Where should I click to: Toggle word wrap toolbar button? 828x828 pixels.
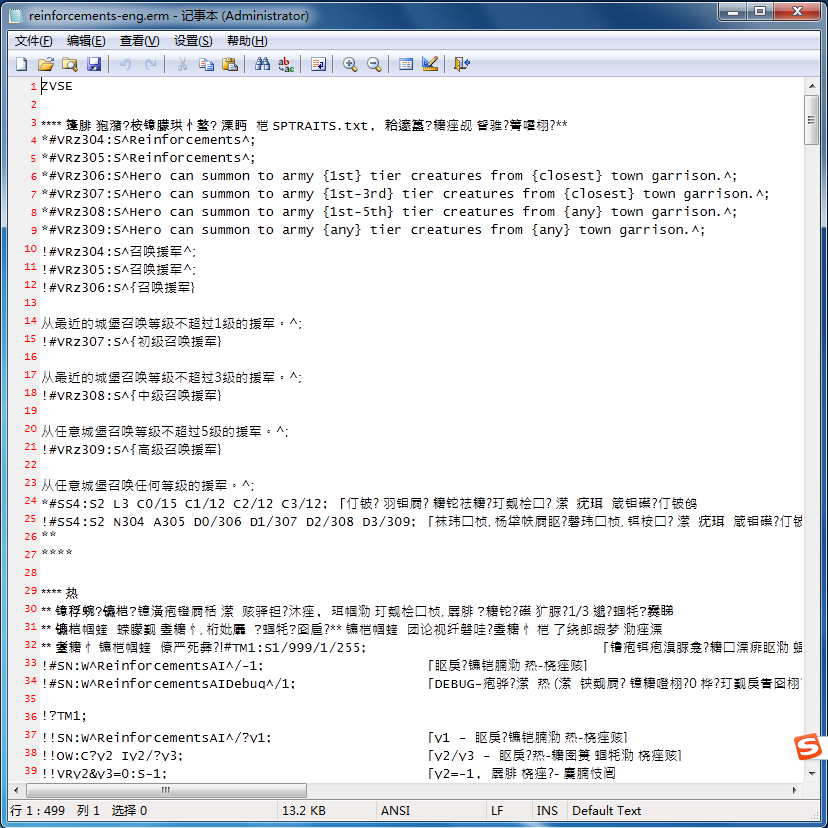coord(318,64)
